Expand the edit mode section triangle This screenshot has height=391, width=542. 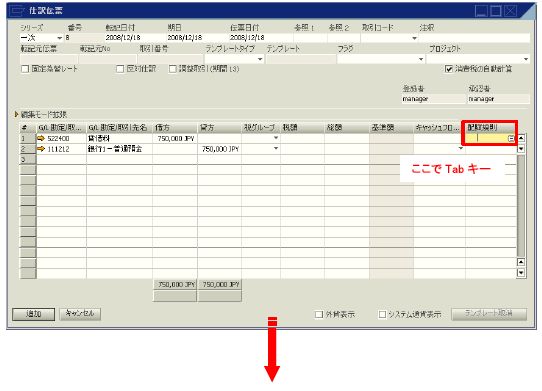pyautogui.click(x=16, y=114)
